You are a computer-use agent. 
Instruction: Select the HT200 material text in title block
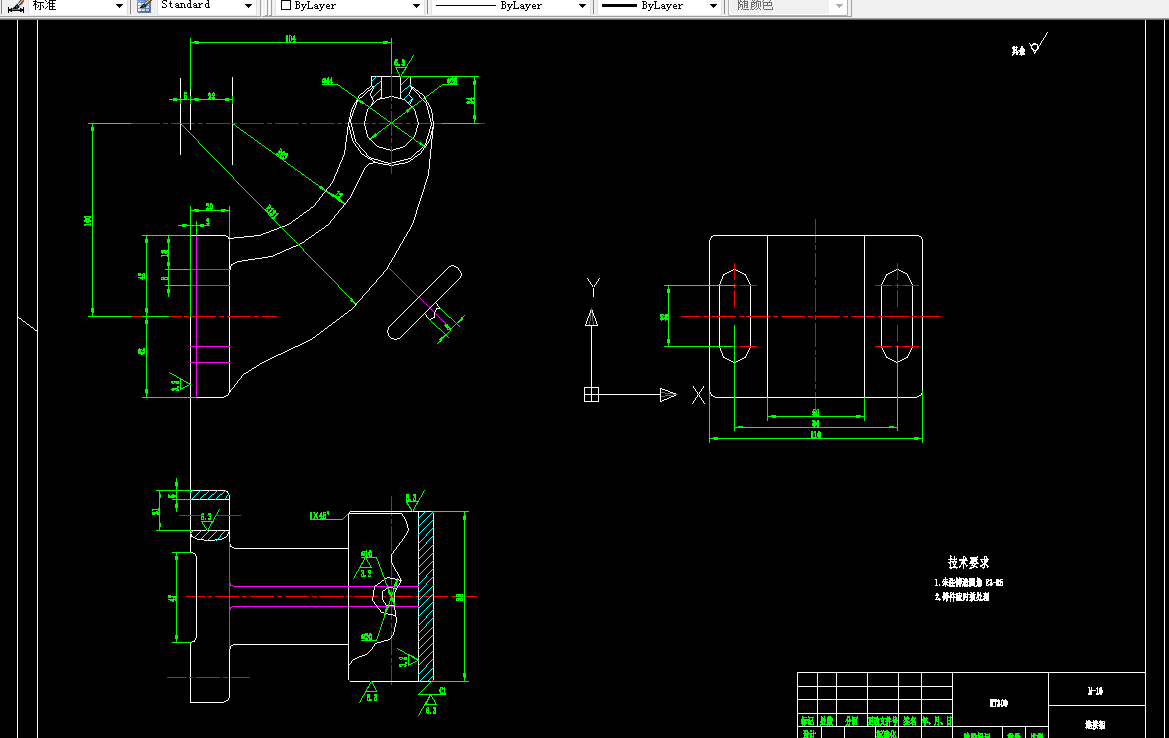[x=999, y=703]
